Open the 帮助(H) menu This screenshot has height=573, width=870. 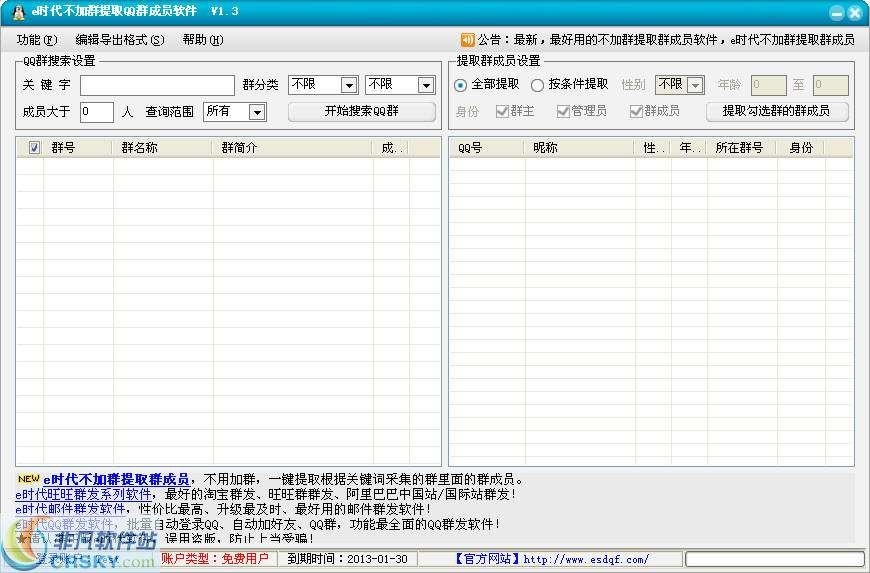[x=203, y=40]
